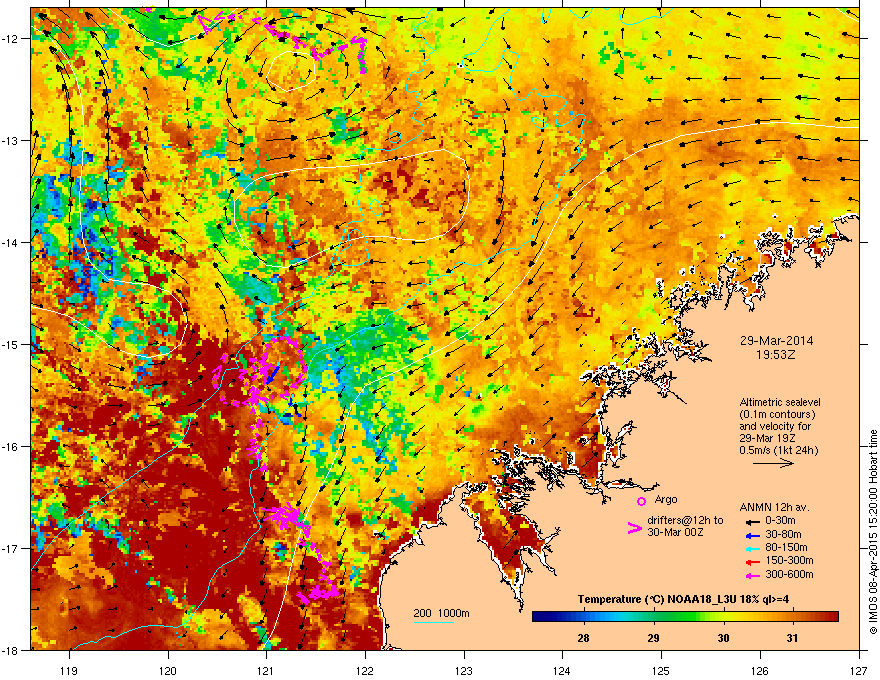Image resolution: width=880 pixels, height=680 pixels.
Task: Click the 80-150m depth label
Action: point(786,548)
